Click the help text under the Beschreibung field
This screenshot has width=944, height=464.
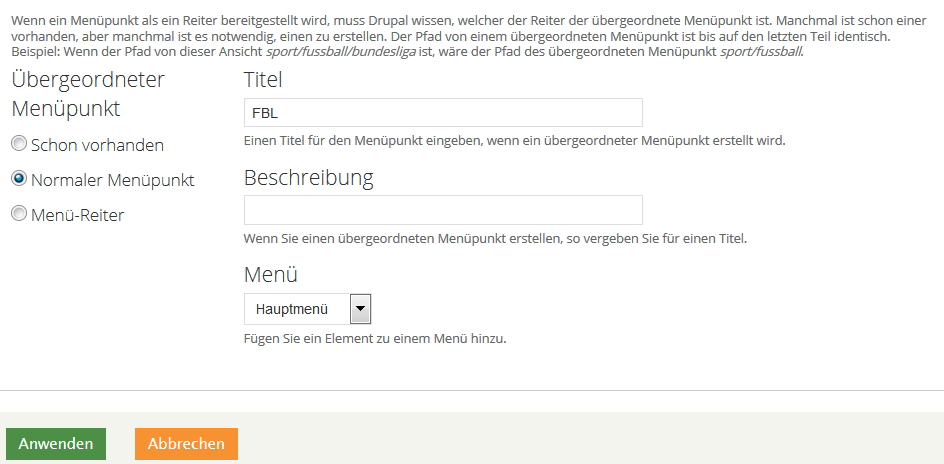point(495,239)
